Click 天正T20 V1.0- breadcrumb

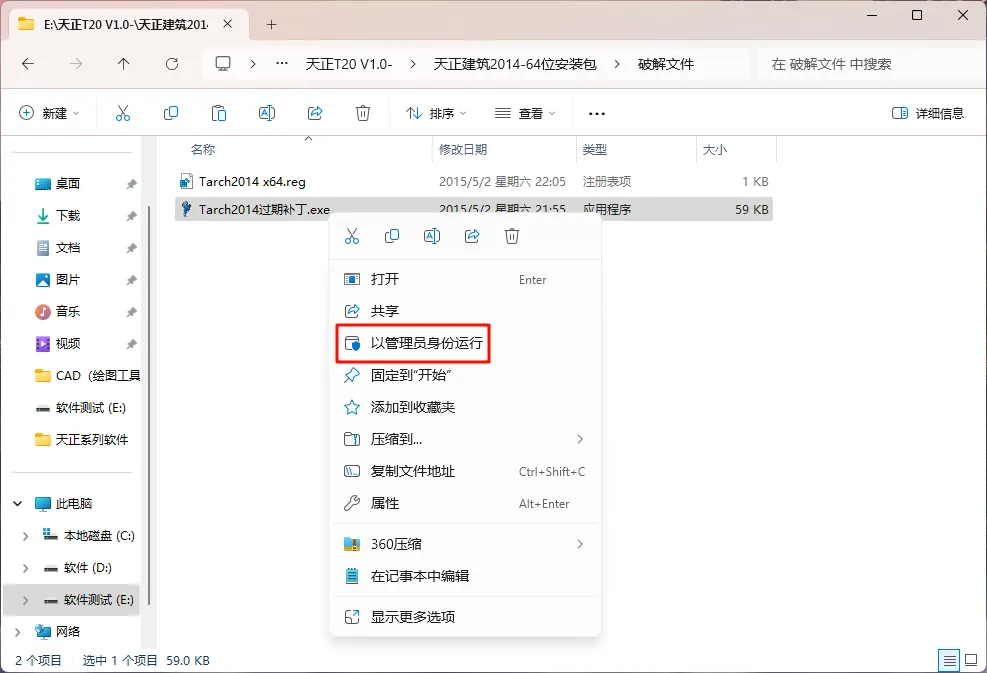pos(349,64)
